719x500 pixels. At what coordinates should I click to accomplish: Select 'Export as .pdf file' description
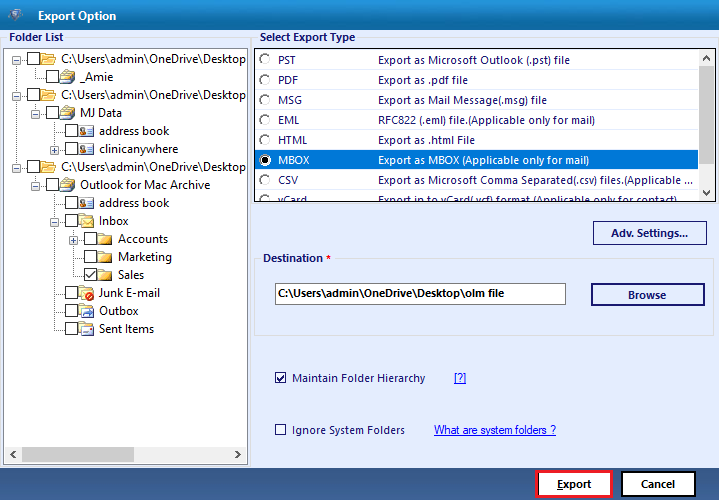423,80
